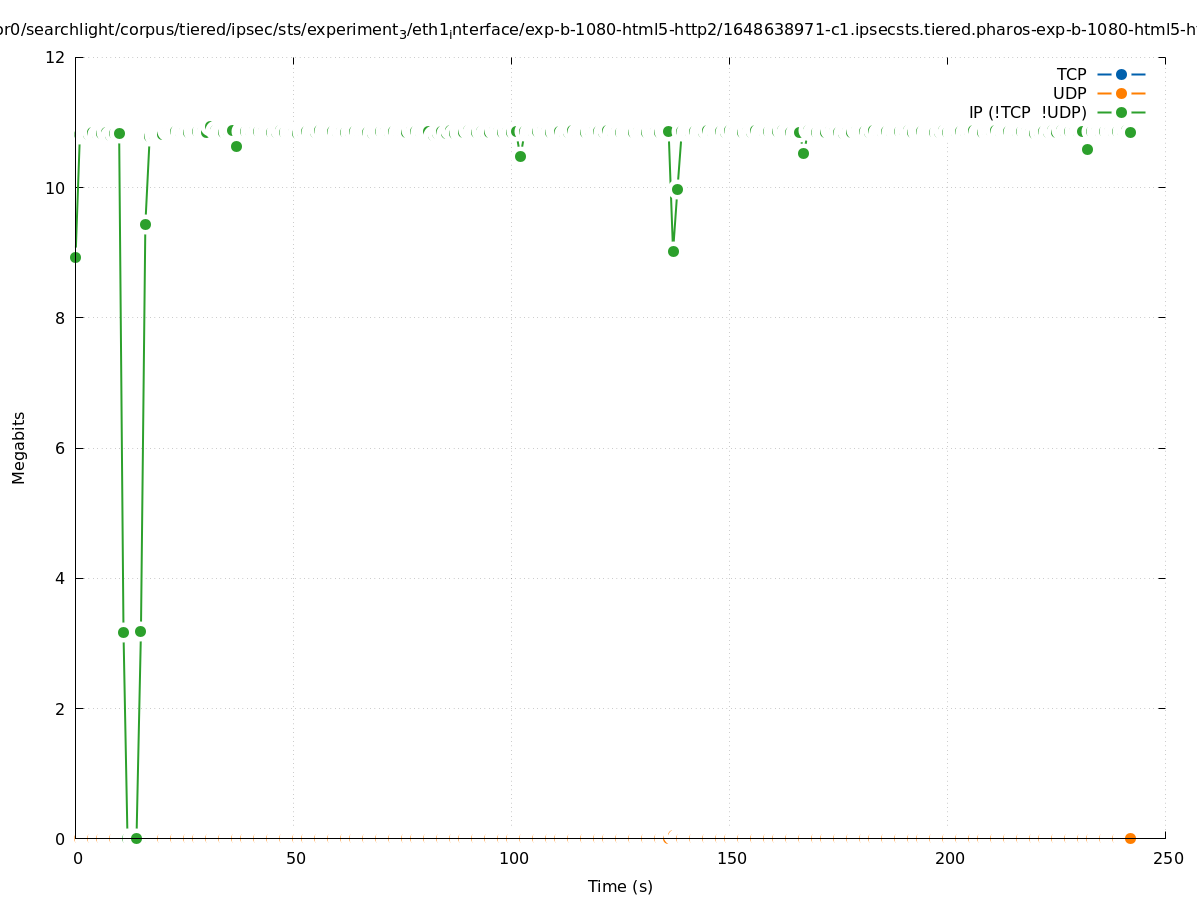
Task: Click the green dip point near 9 Megabits at 137s
Action: (673, 251)
